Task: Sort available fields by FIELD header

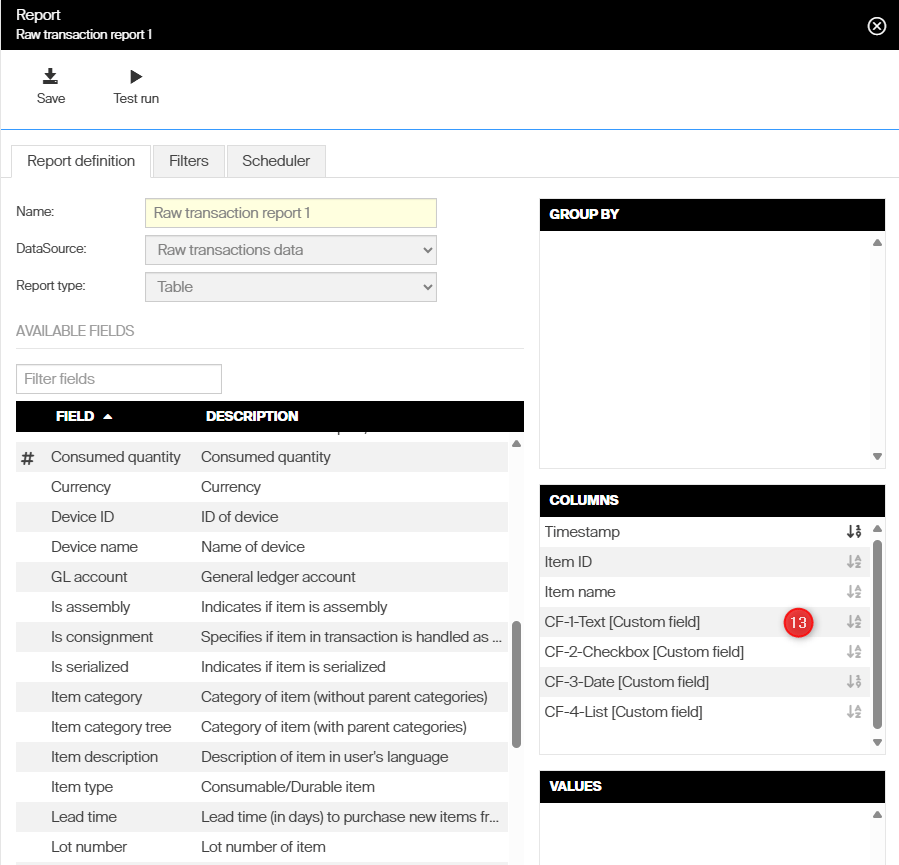Action: click(x=76, y=416)
